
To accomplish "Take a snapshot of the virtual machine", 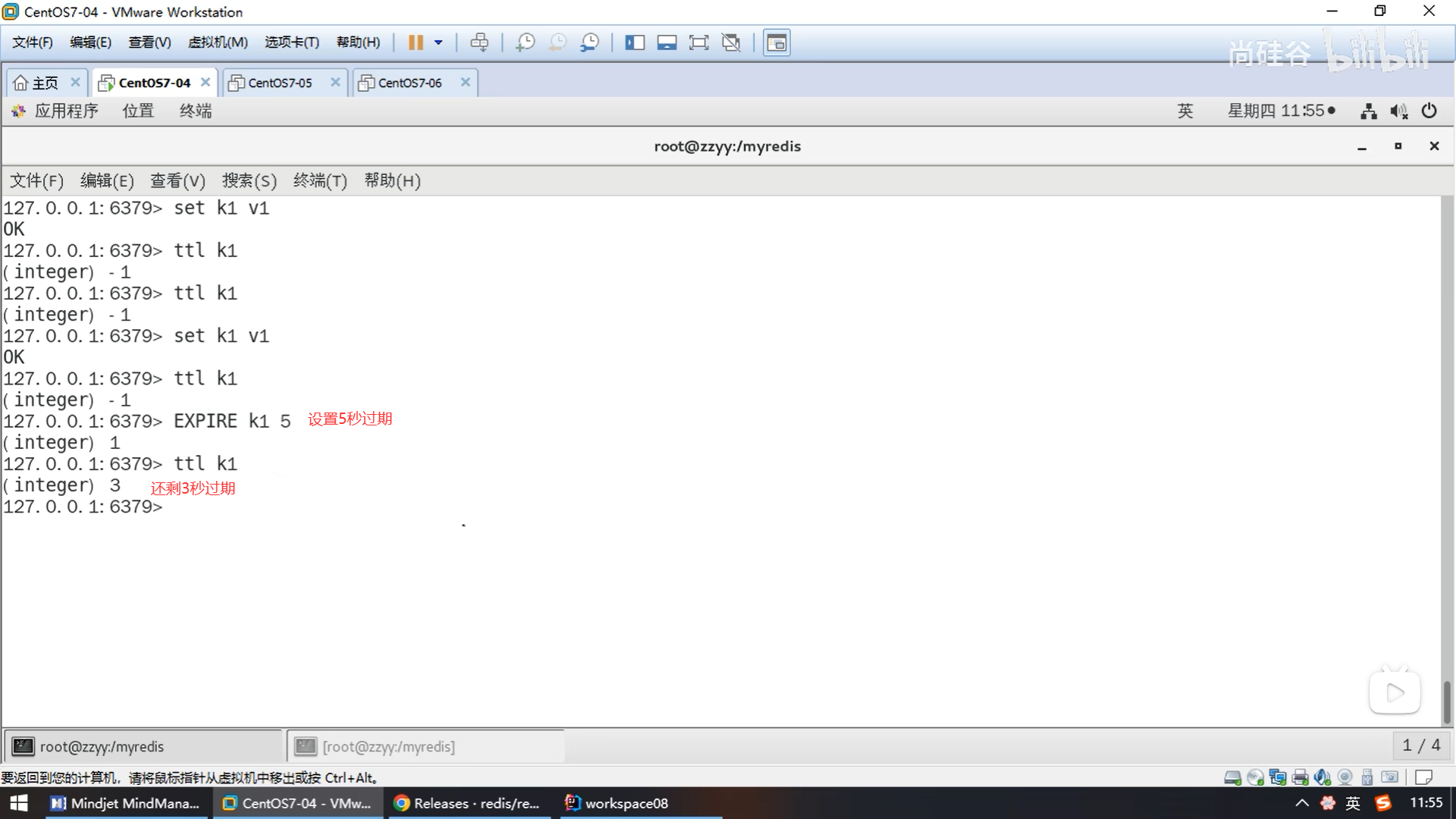I will [525, 42].
